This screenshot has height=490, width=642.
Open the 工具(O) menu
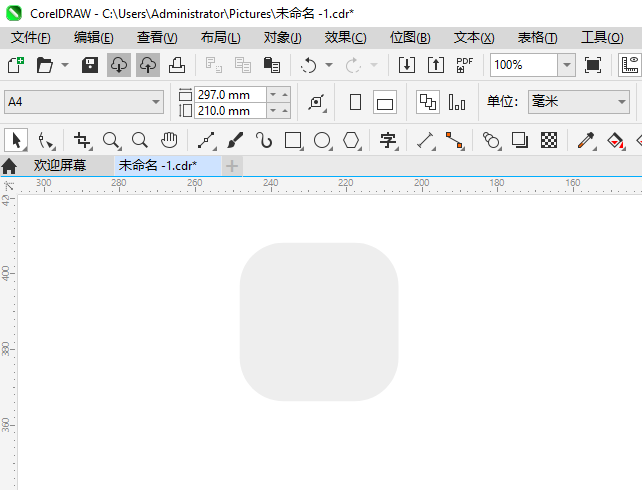coord(602,38)
